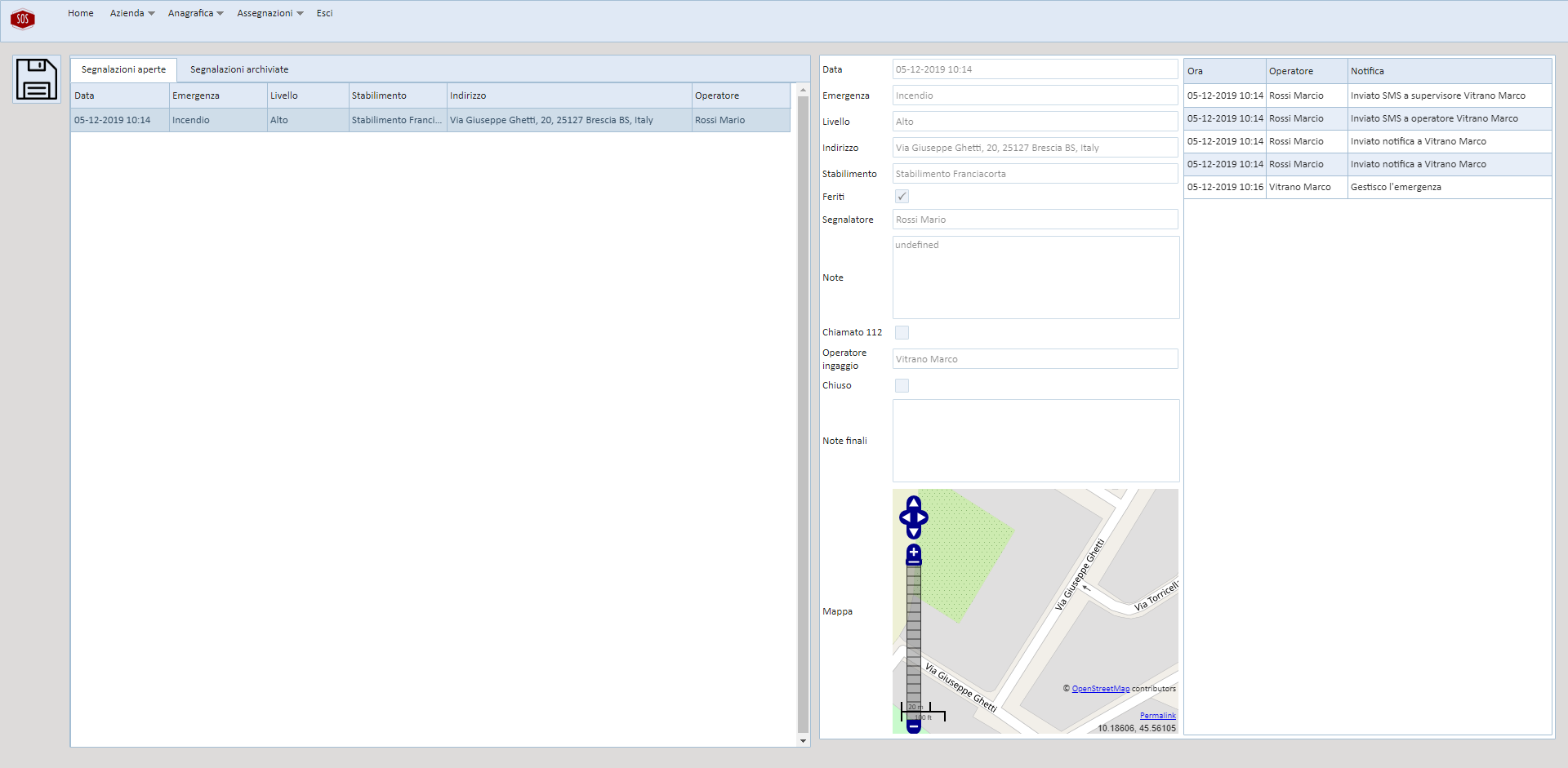1568x768 pixels.
Task: Switch to Segnalazioni archiviate tab
Action: click(239, 69)
